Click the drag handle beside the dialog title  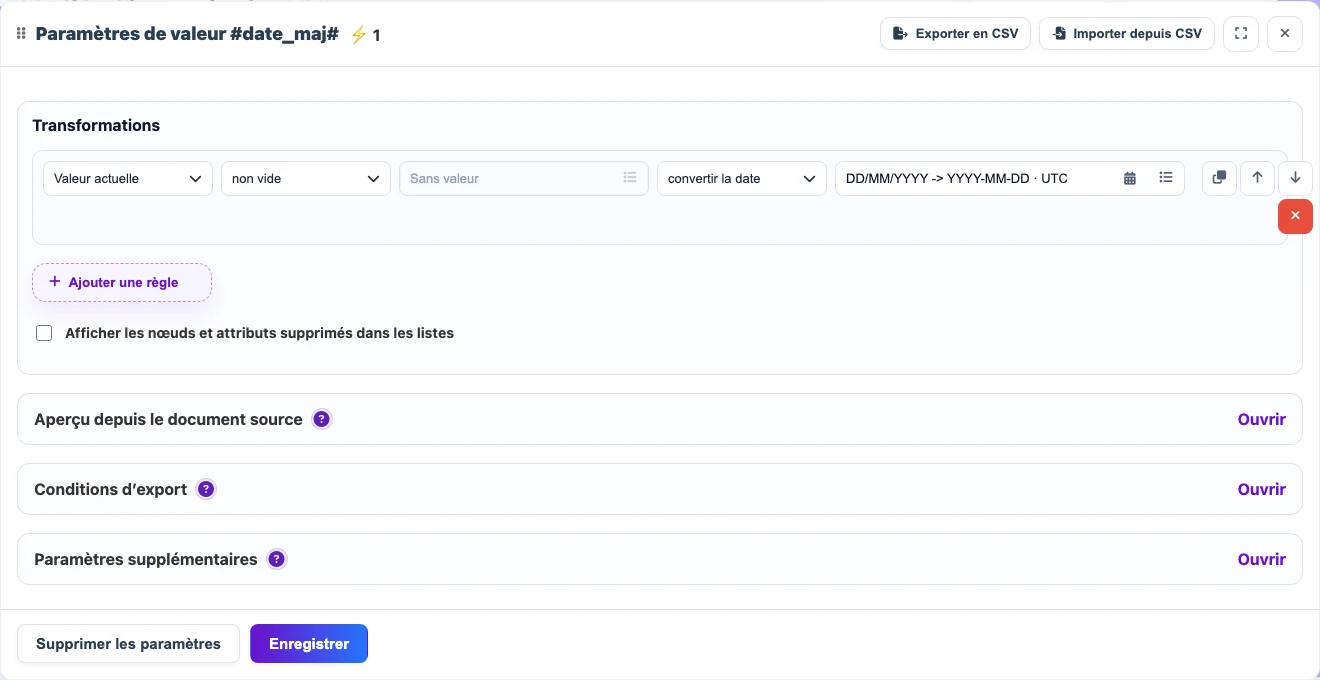(x=21, y=34)
